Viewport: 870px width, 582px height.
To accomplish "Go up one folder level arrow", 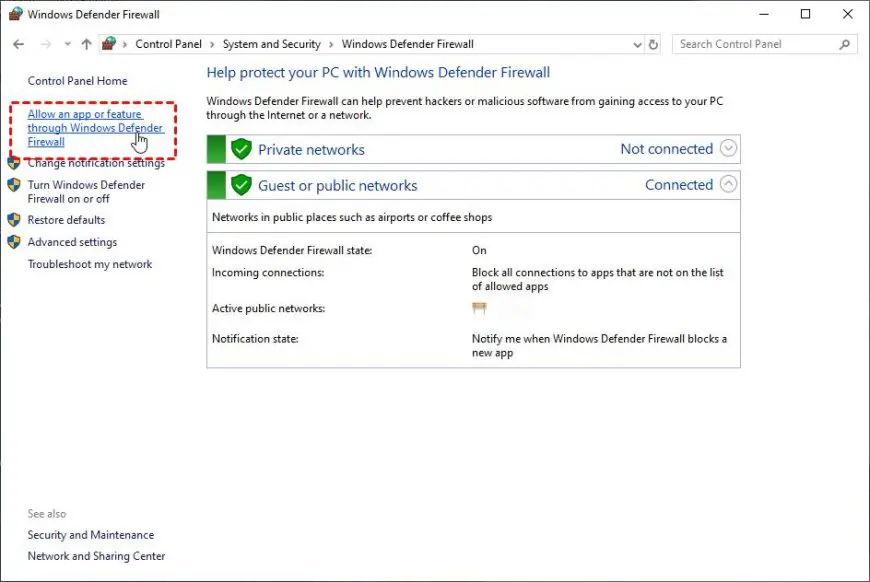I will (x=86, y=44).
